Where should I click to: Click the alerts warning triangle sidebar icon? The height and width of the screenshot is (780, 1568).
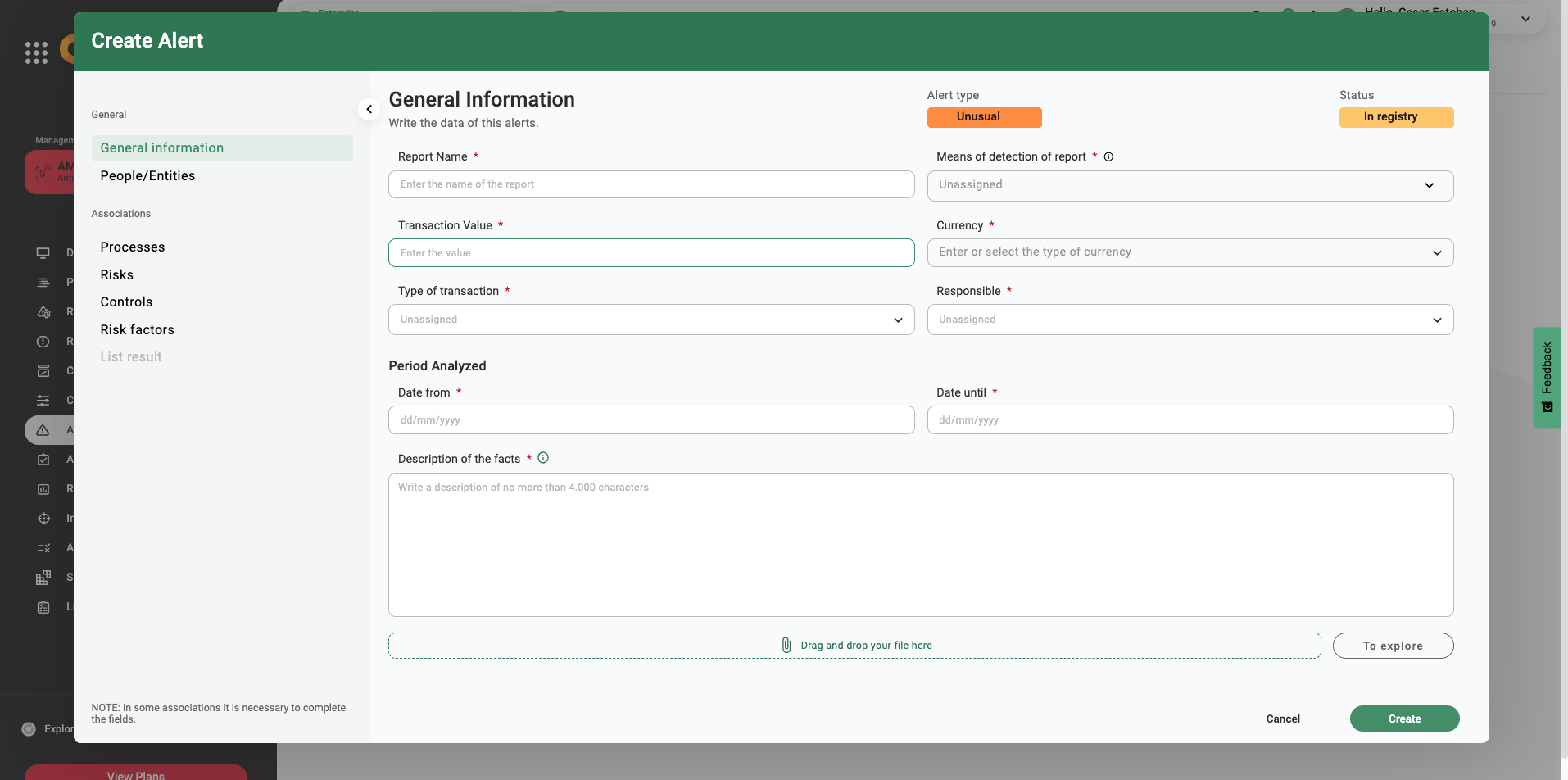pyautogui.click(x=43, y=430)
